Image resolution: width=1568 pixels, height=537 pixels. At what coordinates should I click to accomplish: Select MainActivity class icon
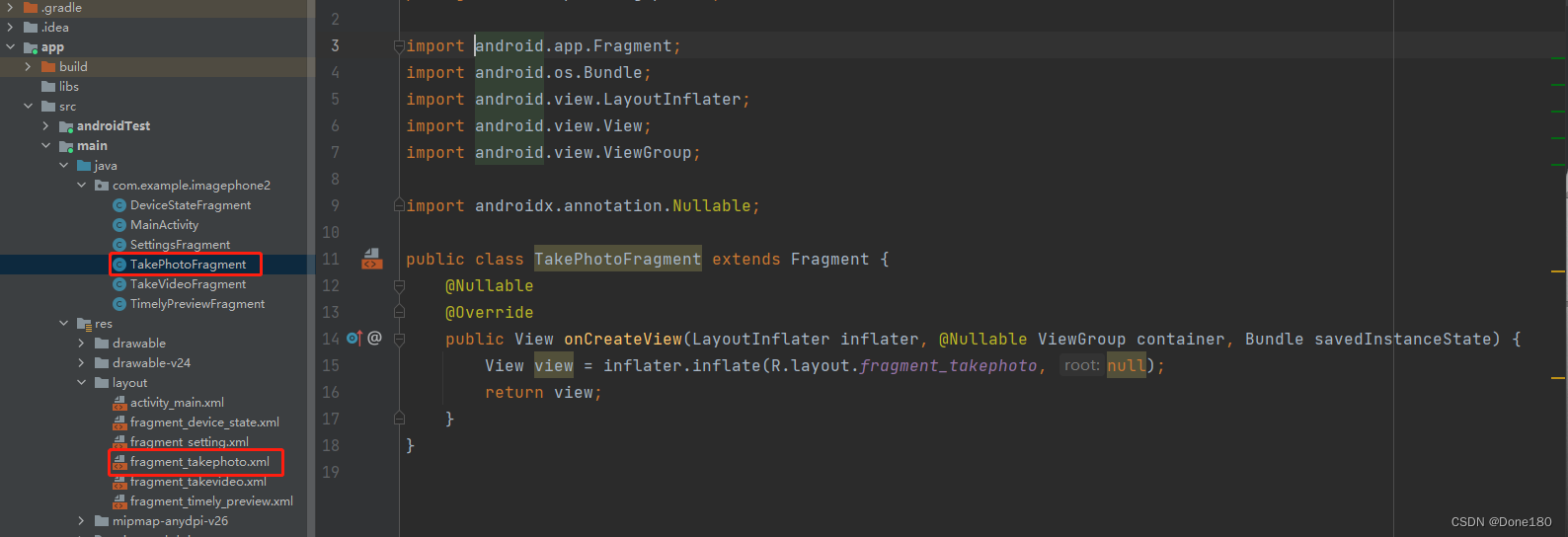[x=119, y=225]
